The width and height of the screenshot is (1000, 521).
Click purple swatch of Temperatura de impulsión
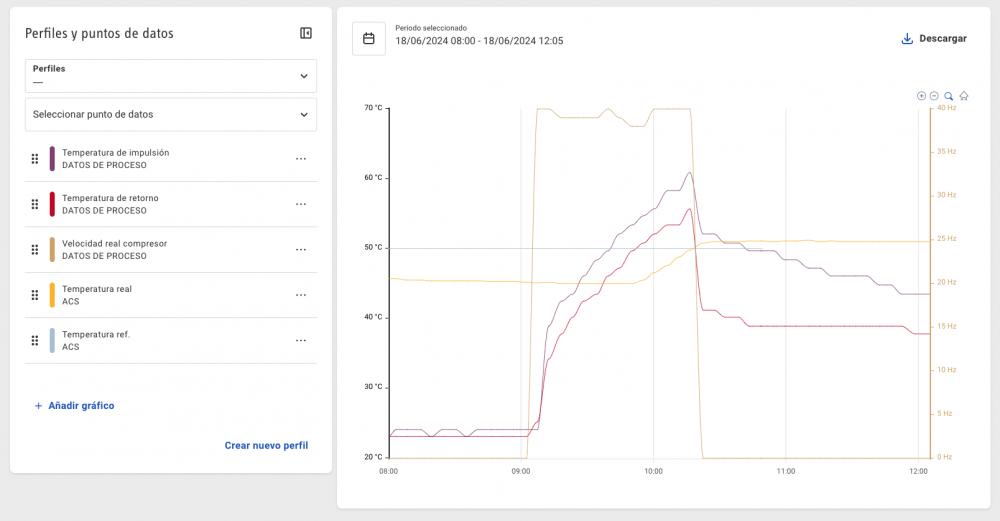(x=52, y=159)
